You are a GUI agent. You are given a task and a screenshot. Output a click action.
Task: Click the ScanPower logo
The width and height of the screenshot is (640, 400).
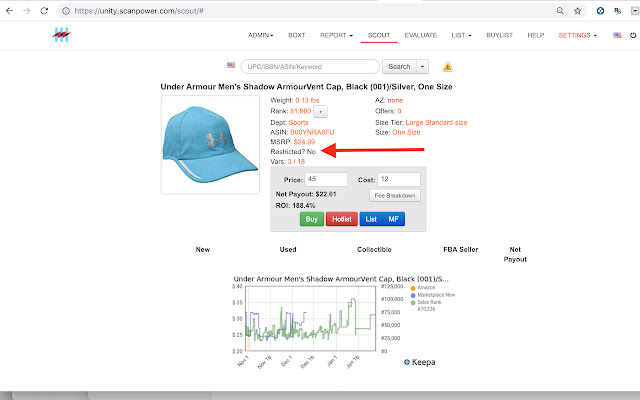pos(62,35)
